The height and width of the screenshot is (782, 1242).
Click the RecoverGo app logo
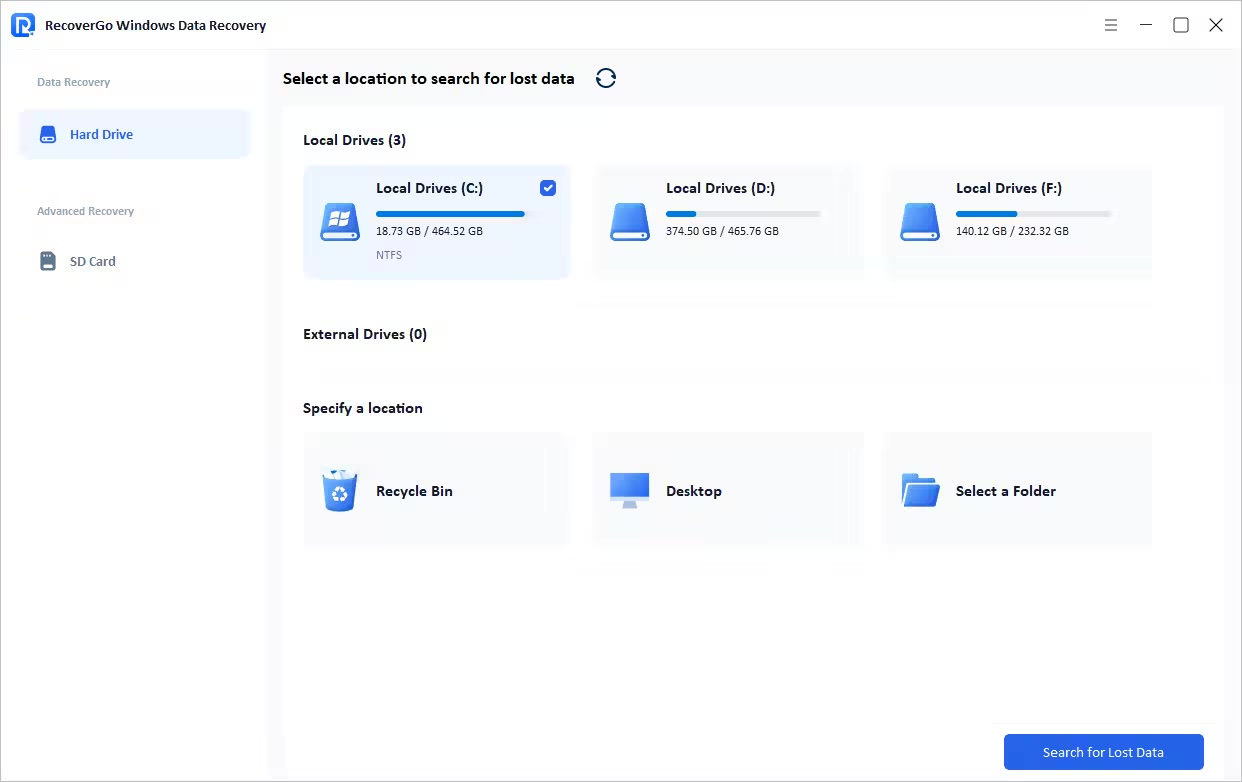(23, 25)
